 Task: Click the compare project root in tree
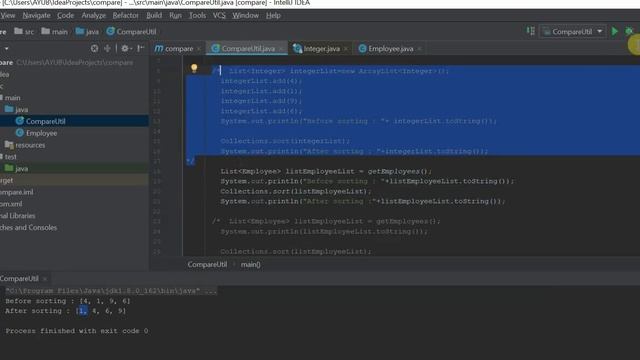(x=67, y=62)
